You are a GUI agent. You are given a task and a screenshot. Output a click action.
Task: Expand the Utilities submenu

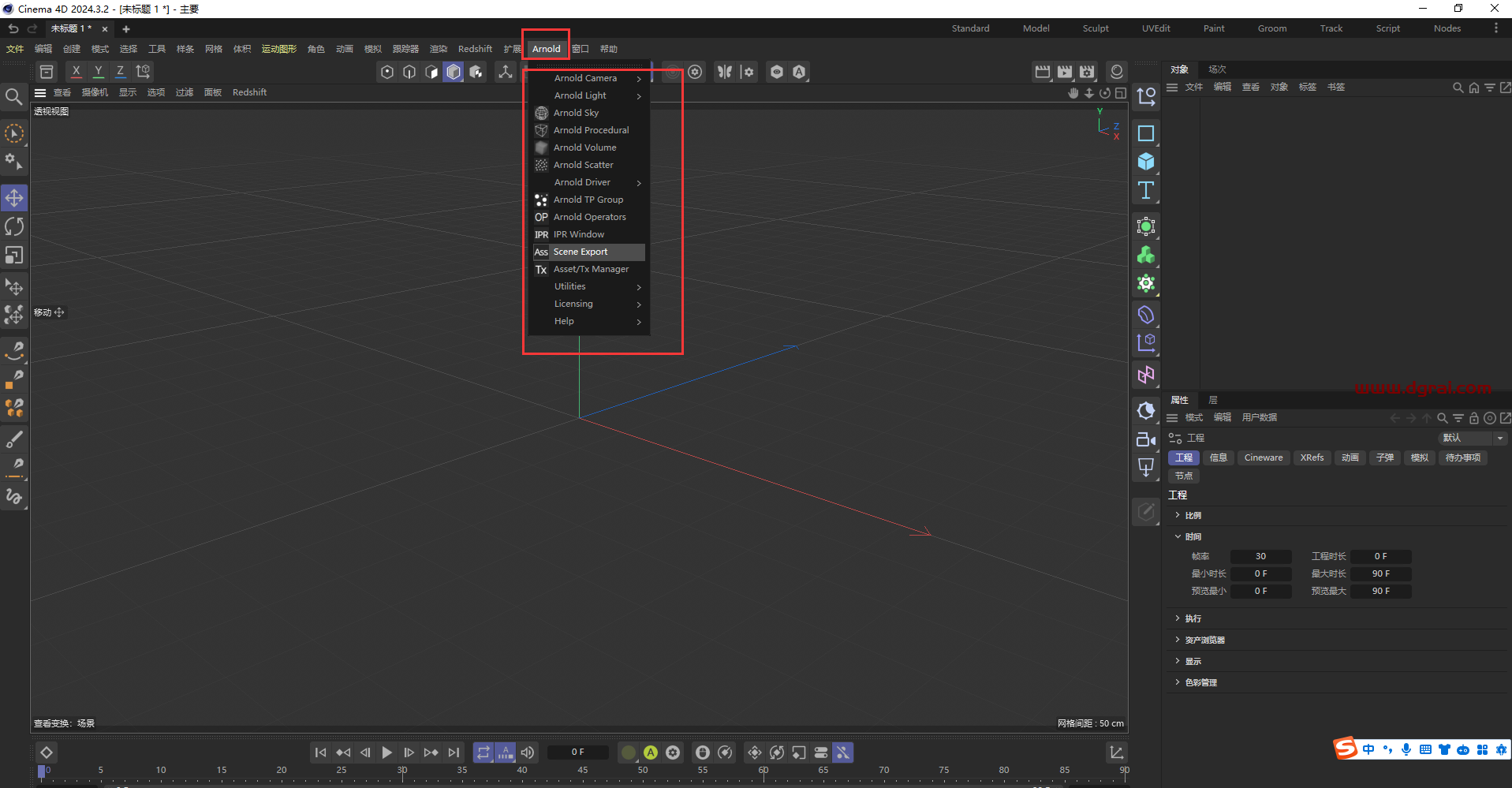(x=588, y=286)
